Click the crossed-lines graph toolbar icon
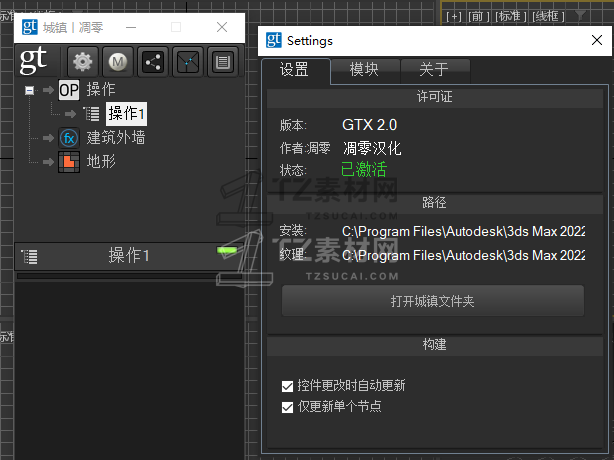Screen dimensions: 614x460 188,61
